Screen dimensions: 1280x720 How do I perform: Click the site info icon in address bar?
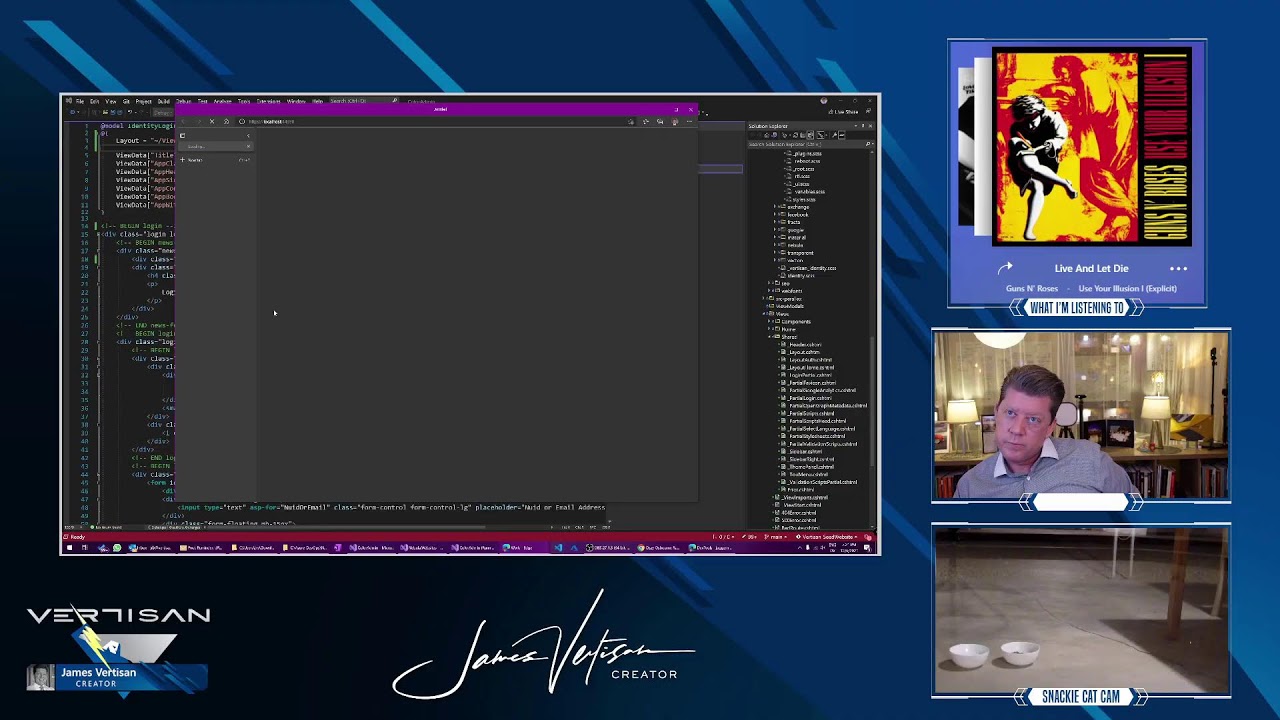click(242, 121)
